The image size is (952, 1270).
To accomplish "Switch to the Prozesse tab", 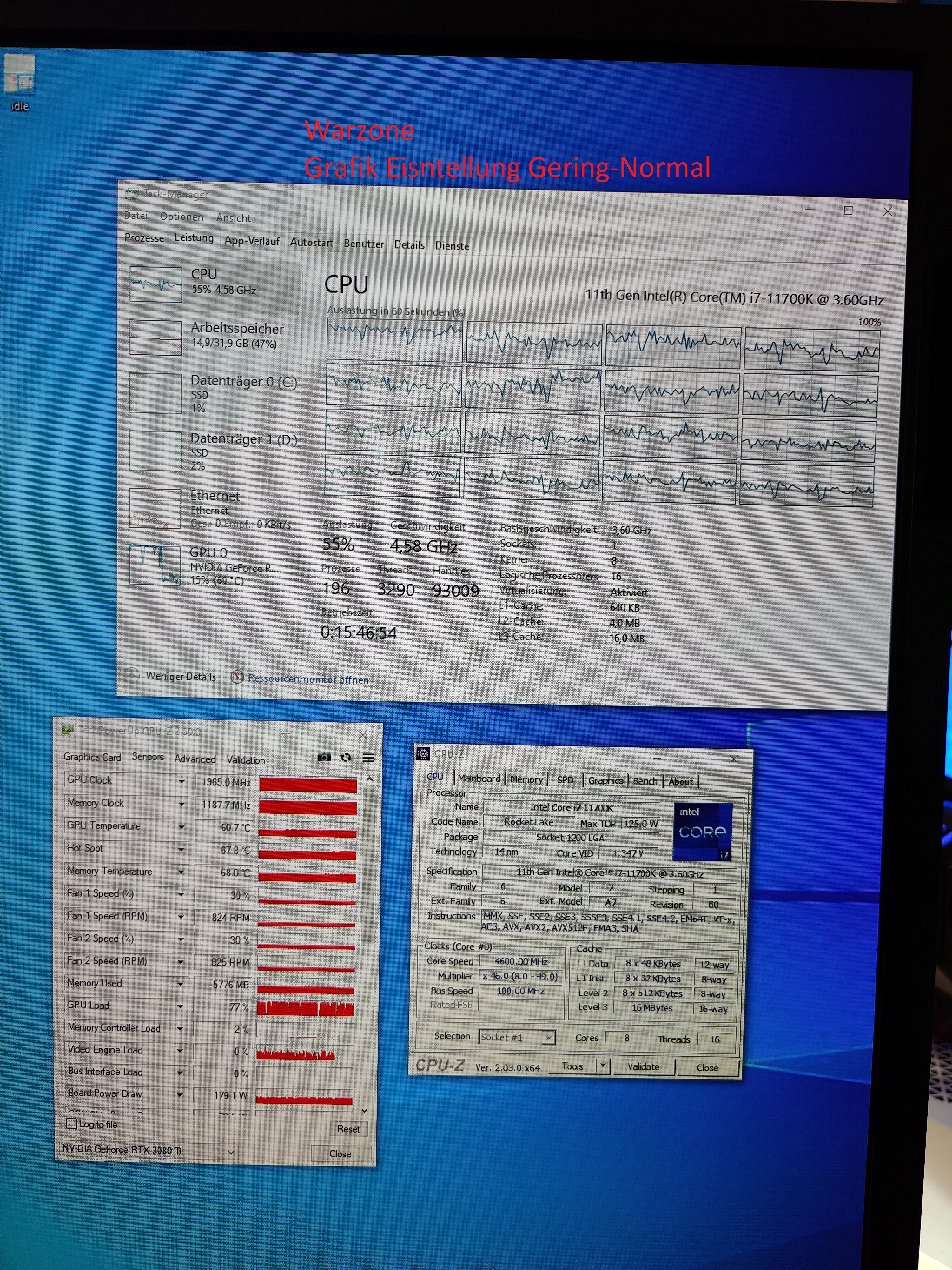I will coord(144,238).
